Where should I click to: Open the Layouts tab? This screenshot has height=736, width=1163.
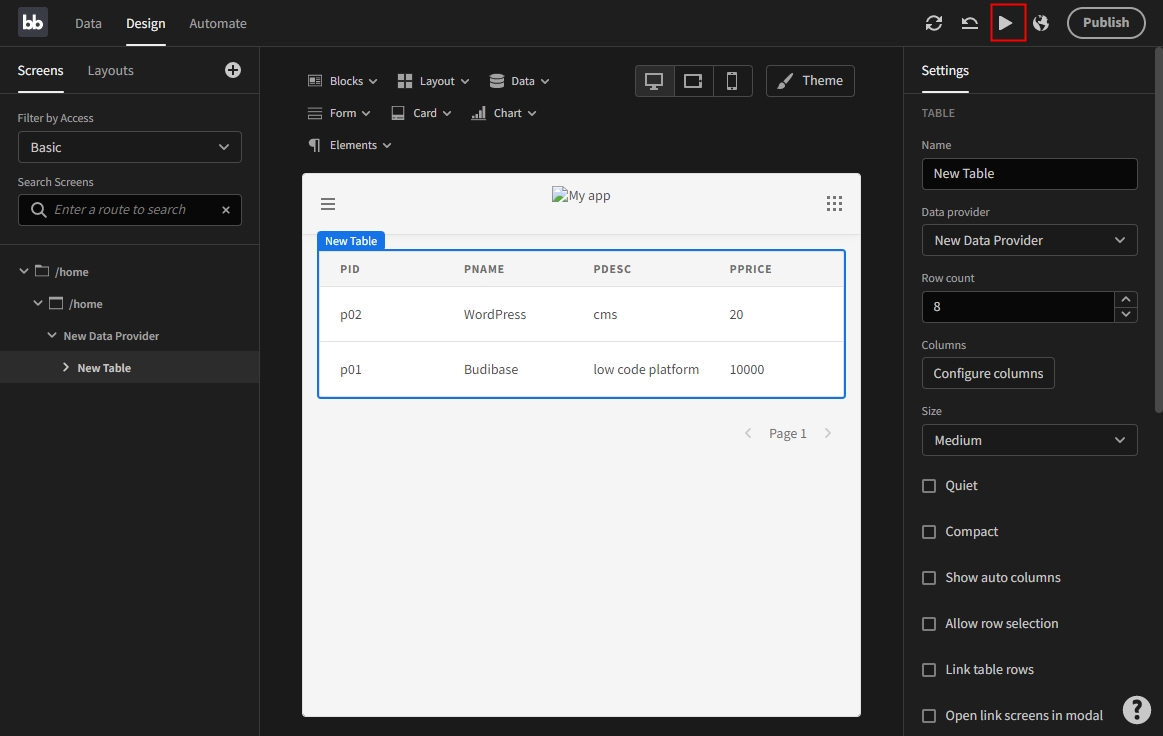pos(110,71)
